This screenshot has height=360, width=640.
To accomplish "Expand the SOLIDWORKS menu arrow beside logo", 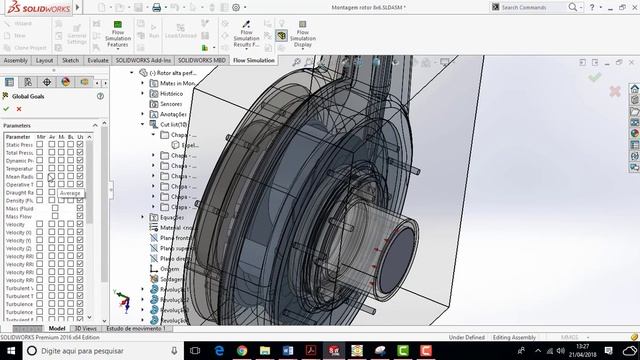I will tap(77, 7).
